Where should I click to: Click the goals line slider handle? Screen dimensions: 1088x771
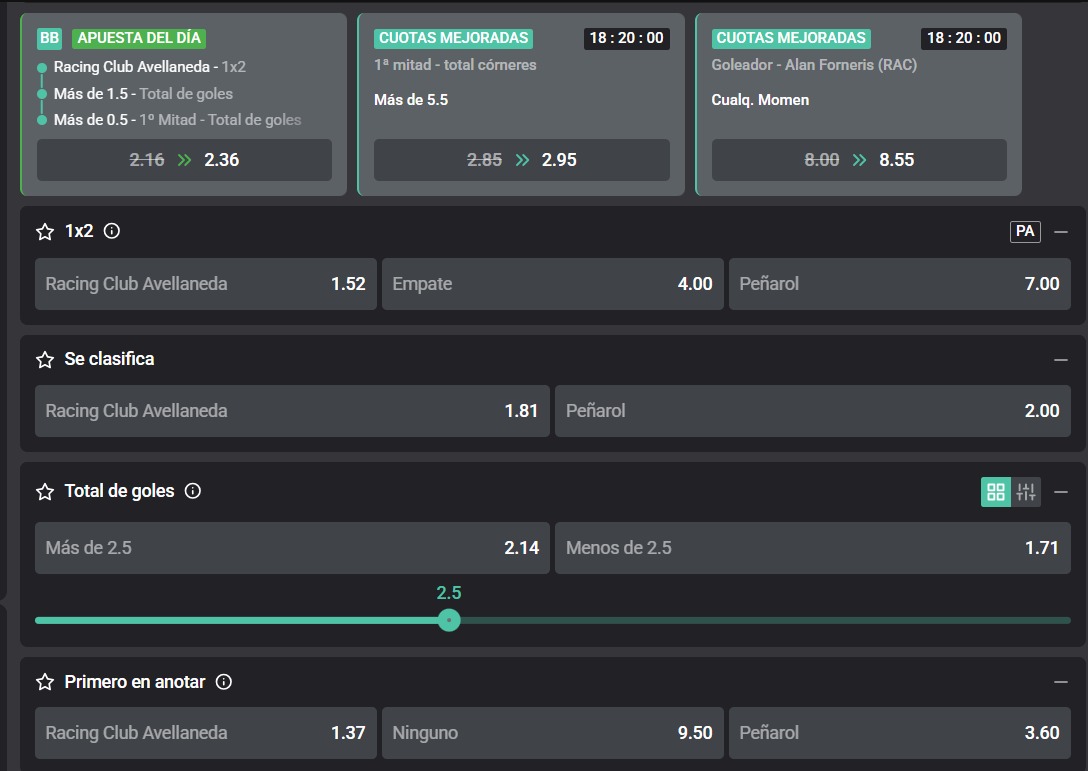449,620
